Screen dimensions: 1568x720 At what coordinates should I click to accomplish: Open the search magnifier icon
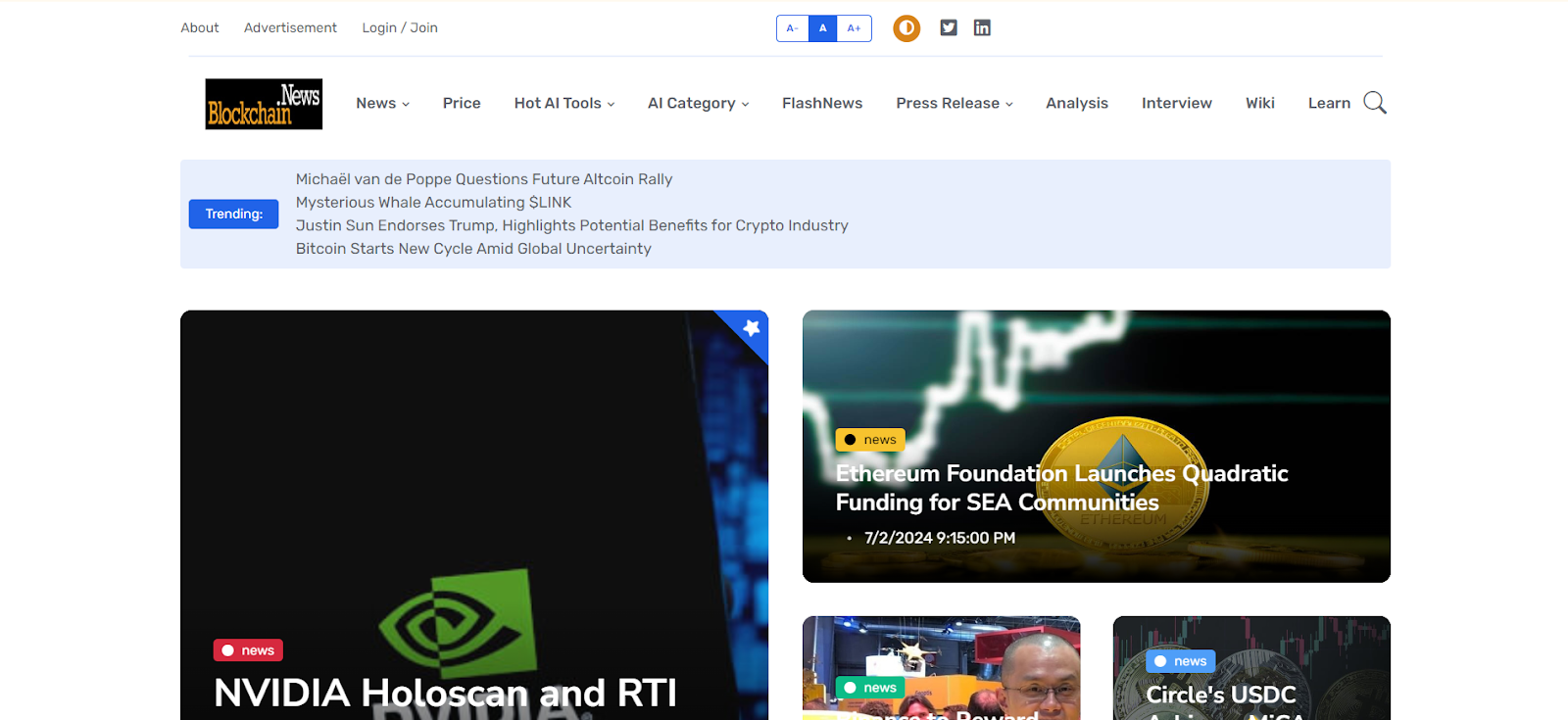pos(1375,103)
